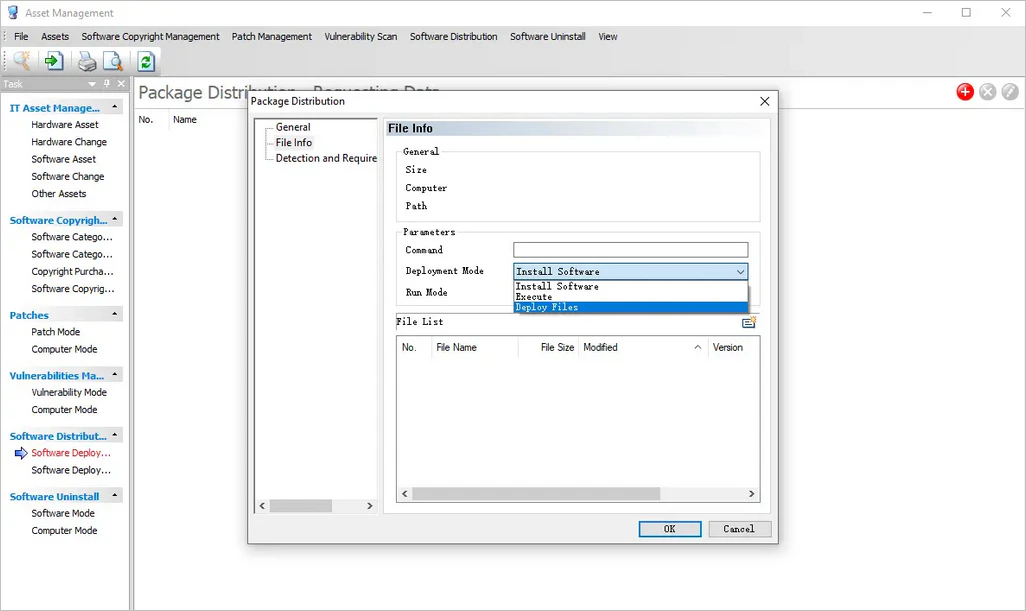1026x611 pixels.
Task: Sort file list by Modified column
Action: pyautogui.click(x=643, y=347)
